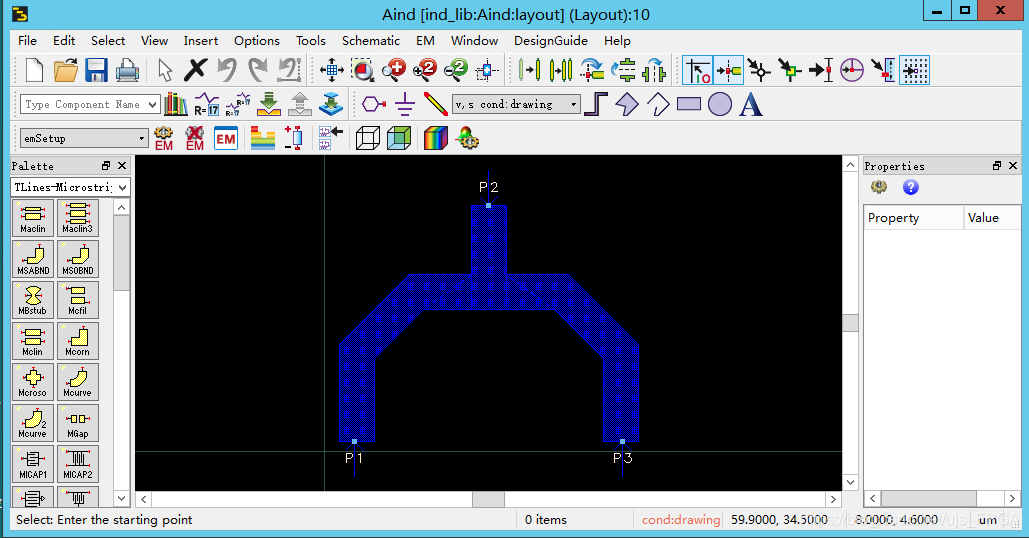Pick the MBstub palette component
The height and width of the screenshot is (538, 1029).
[x=33, y=299]
